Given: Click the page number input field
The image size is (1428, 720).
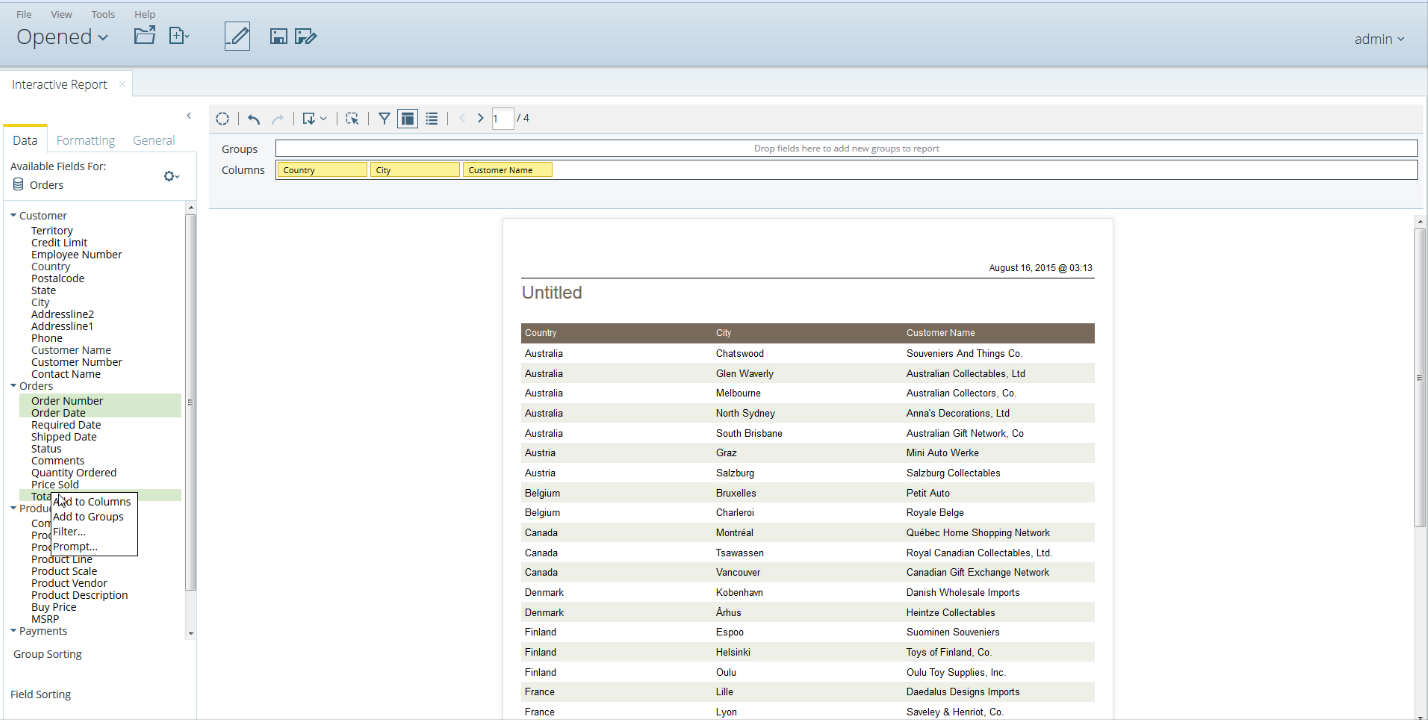Looking at the screenshot, I should coord(503,118).
